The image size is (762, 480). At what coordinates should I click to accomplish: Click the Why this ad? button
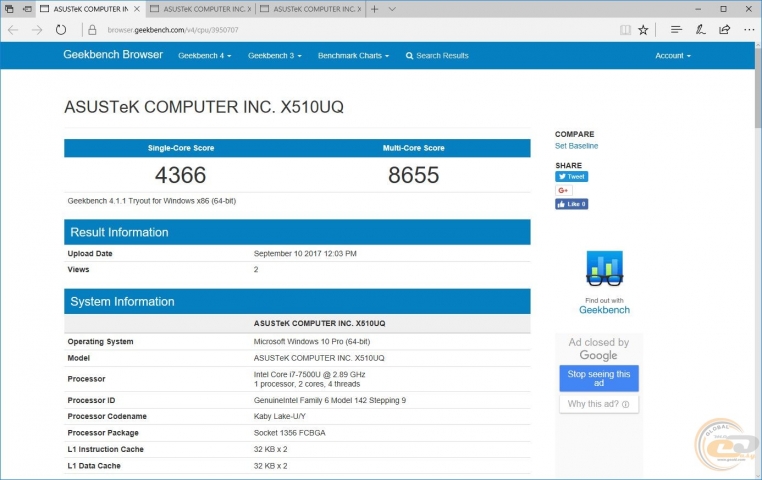point(599,404)
